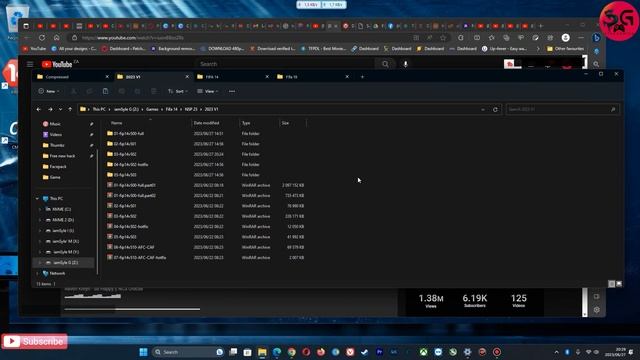This screenshot has width=640, height=360.
Task: Open the Other favourites folder in the browser
Action: coord(565,49)
